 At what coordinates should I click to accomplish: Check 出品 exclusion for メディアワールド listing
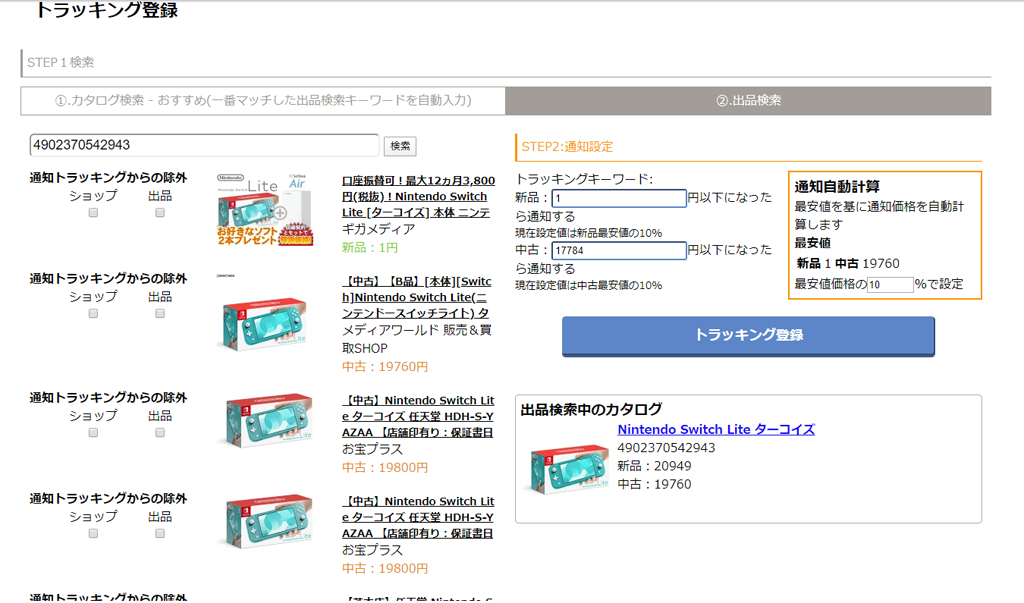click(x=160, y=314)
